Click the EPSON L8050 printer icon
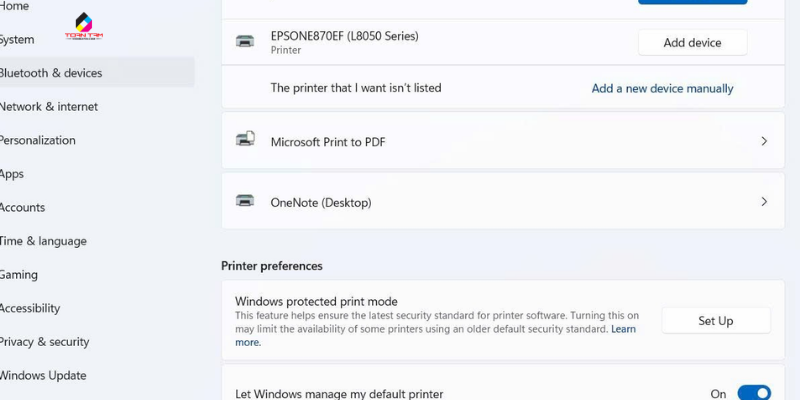The width and height of the screenshot is (800, 400). [245, 41]
